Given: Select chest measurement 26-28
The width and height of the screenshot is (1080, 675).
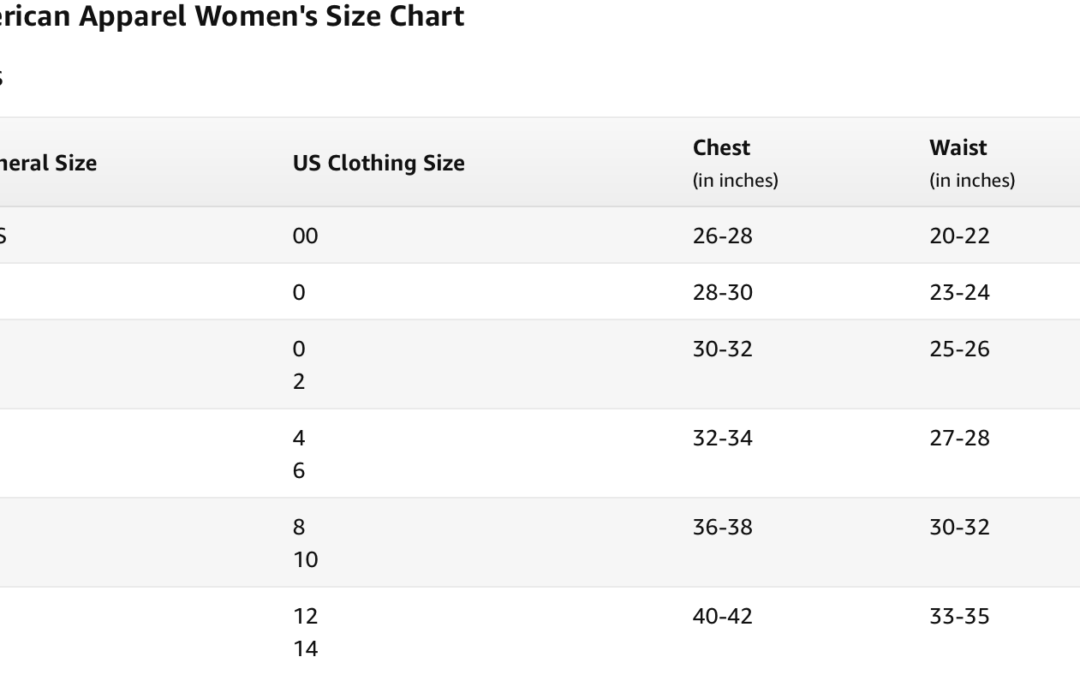Looking at the screenshot, I should click(x=723, y=236).
